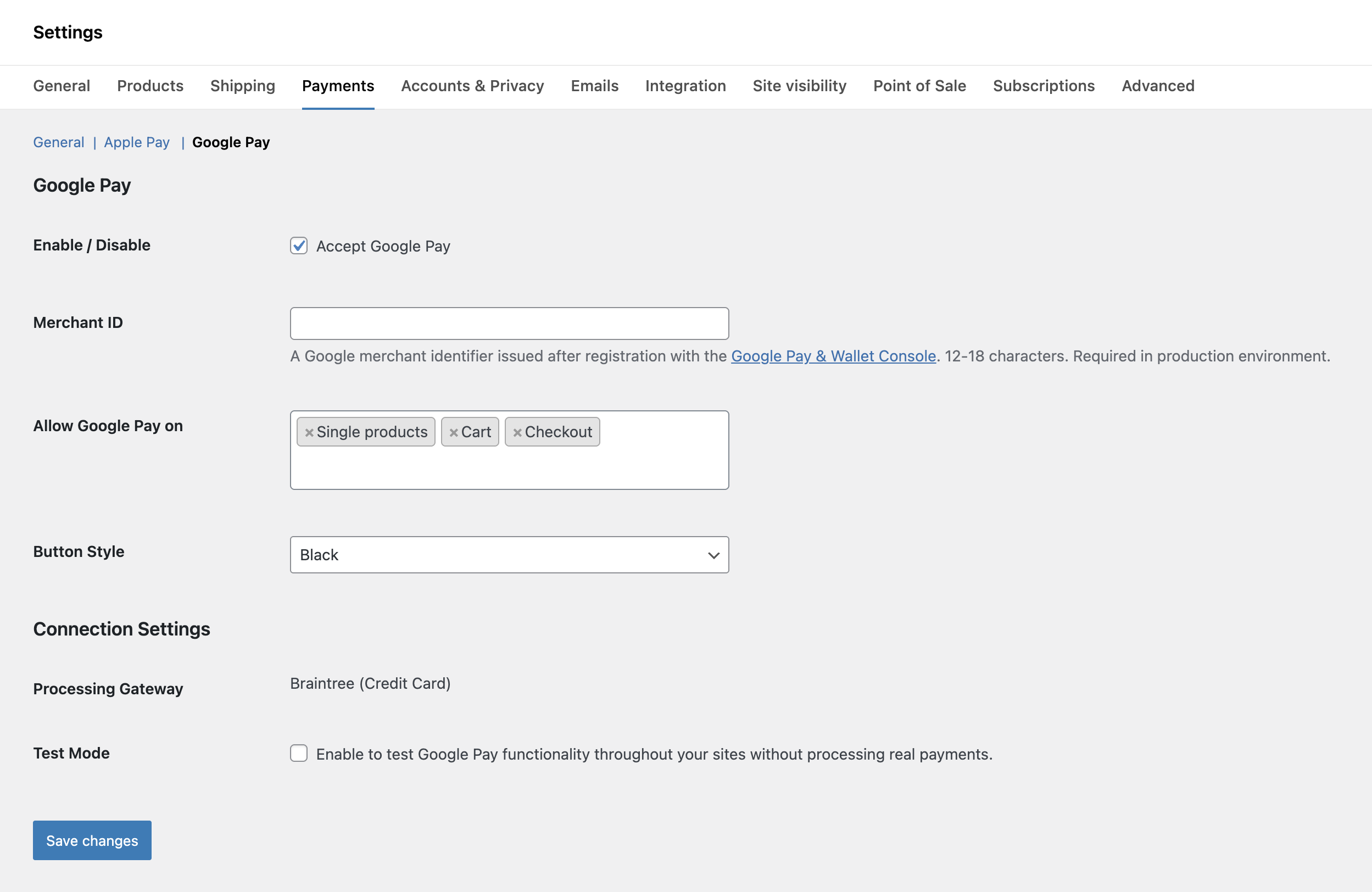Focus the Merchant ID text field
Viewport: 1372px width, 892px height.
point(509,324)
